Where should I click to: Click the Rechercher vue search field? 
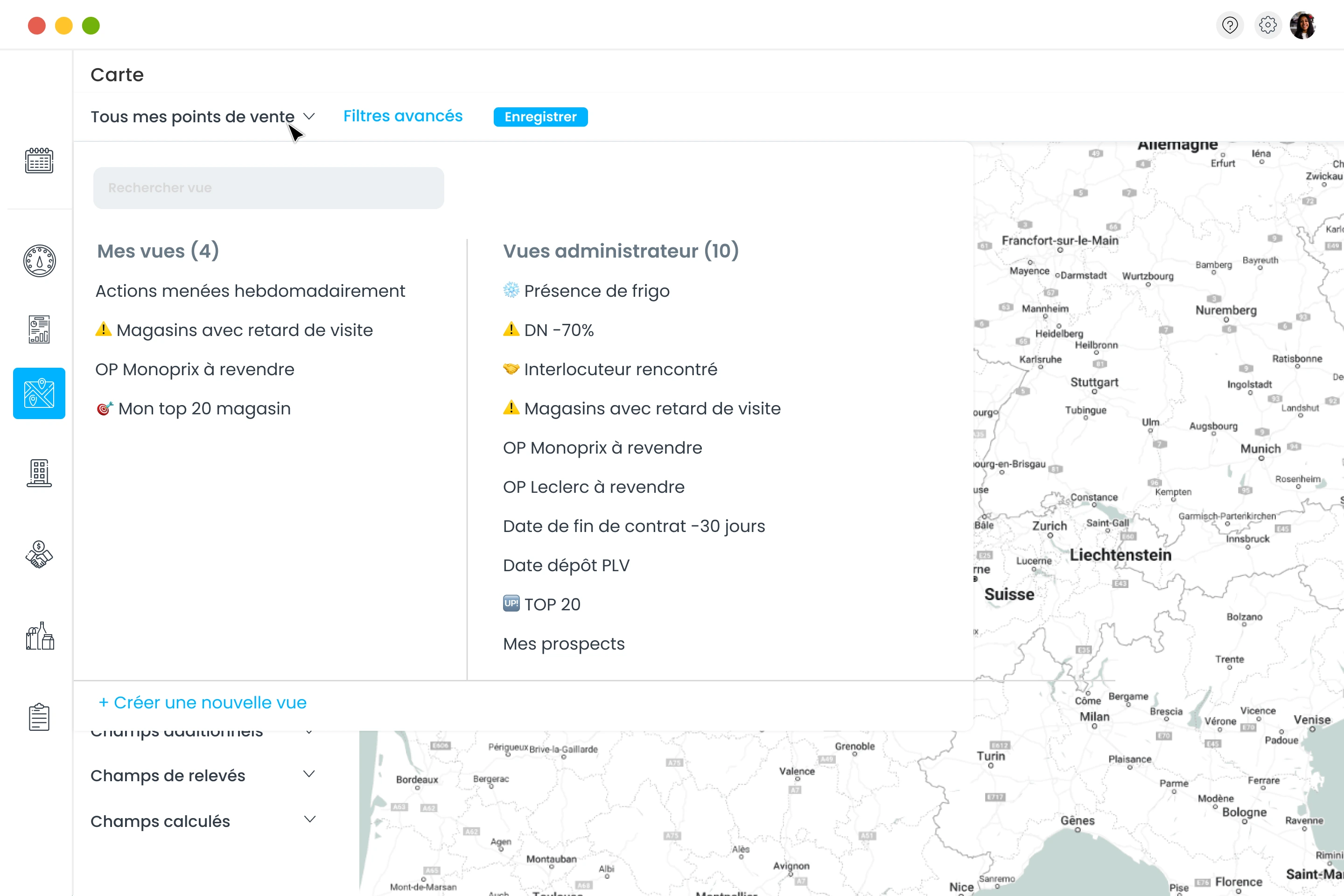pyautogui.click(x=269, y=188)
